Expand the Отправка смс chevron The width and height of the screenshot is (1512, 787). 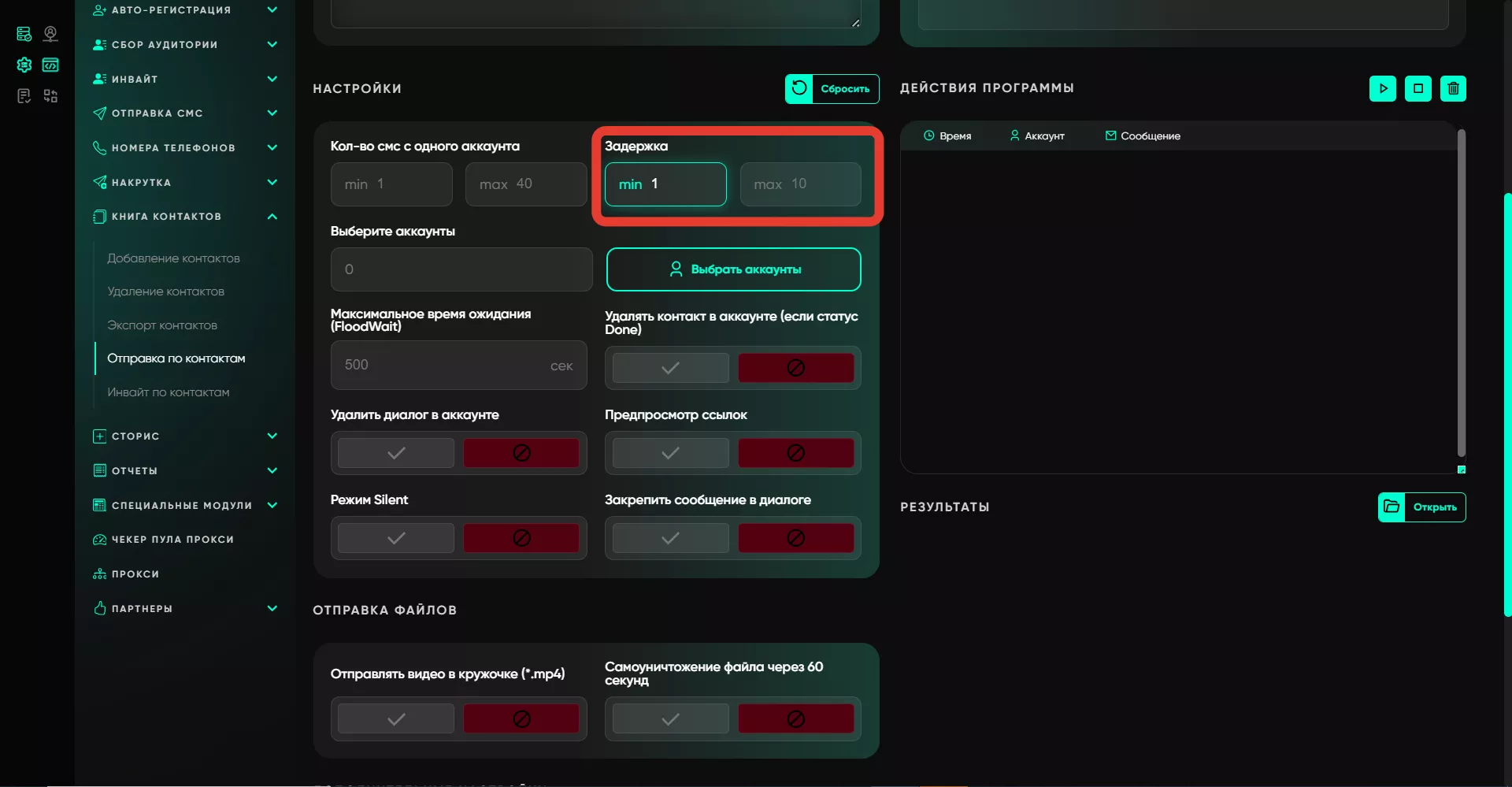pos(272,113)
